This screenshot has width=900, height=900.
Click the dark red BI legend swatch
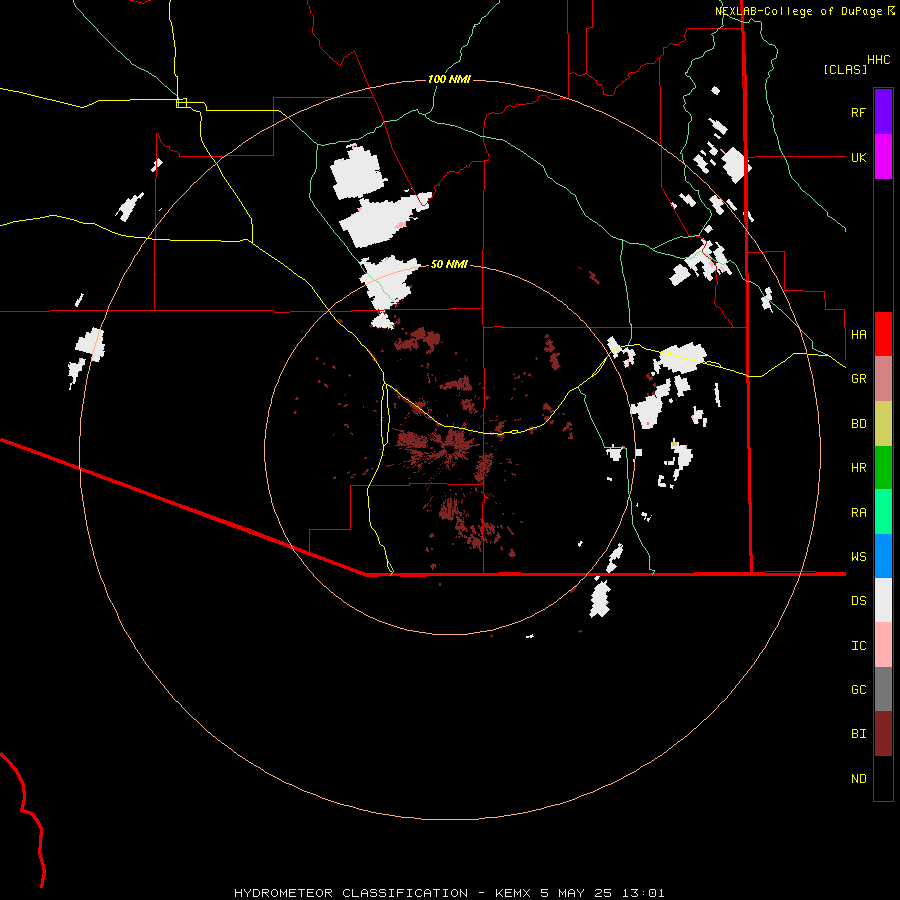pos(883,734)
